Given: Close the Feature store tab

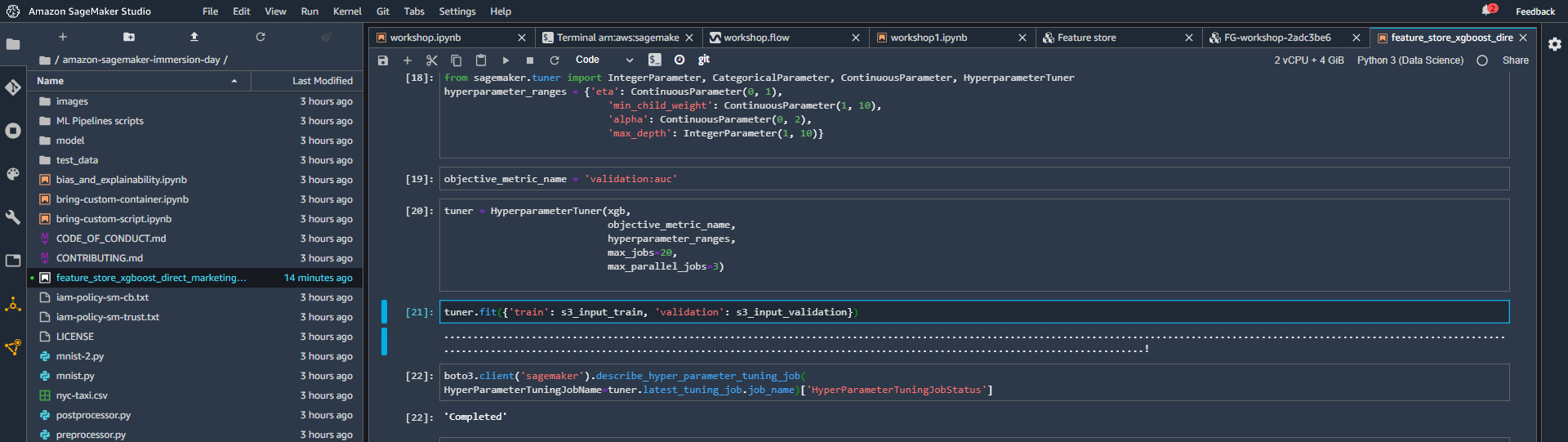Looking at the screenshot, I should 1189,38.
